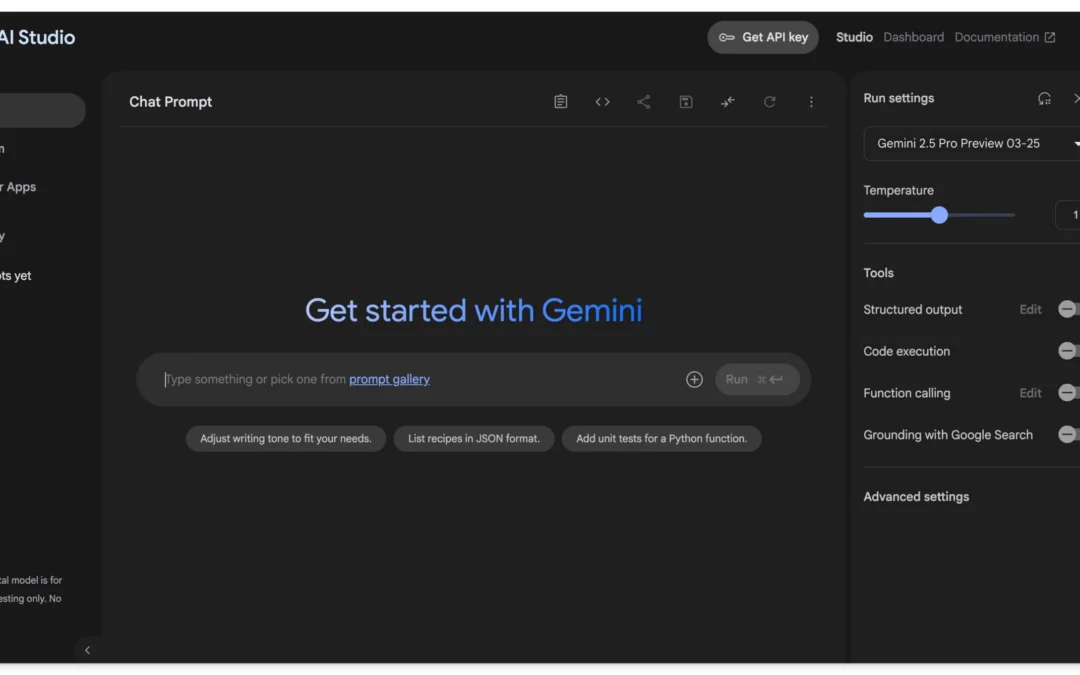Viewport: 1080px width, 675px height.
Task: Turn on Grounding with Google Search
Action: tap(1069, 435)
